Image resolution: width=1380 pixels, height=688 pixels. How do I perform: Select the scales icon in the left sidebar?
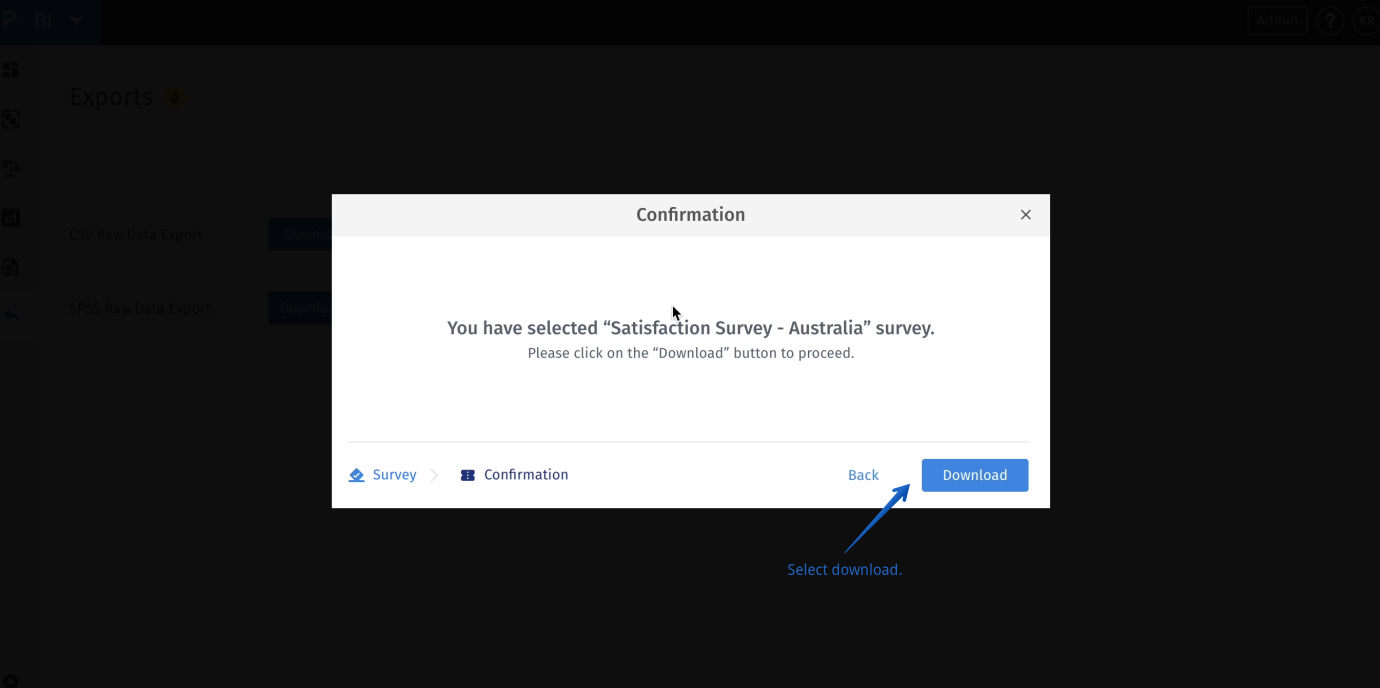[x=11, y=168]
